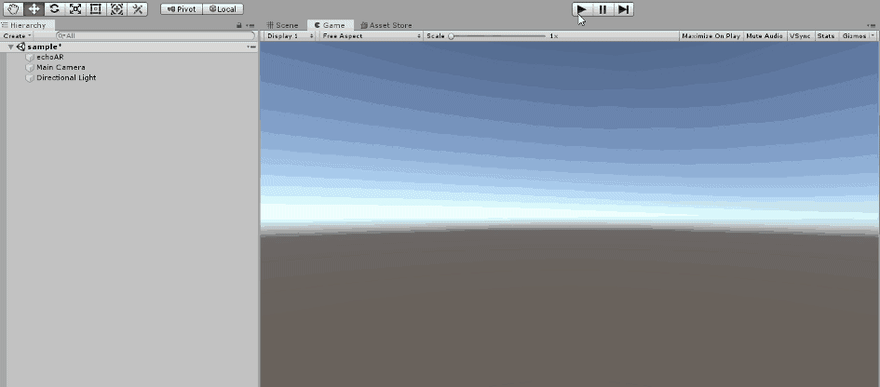Click the cube icon beside Main Camera

coord(30,67)
